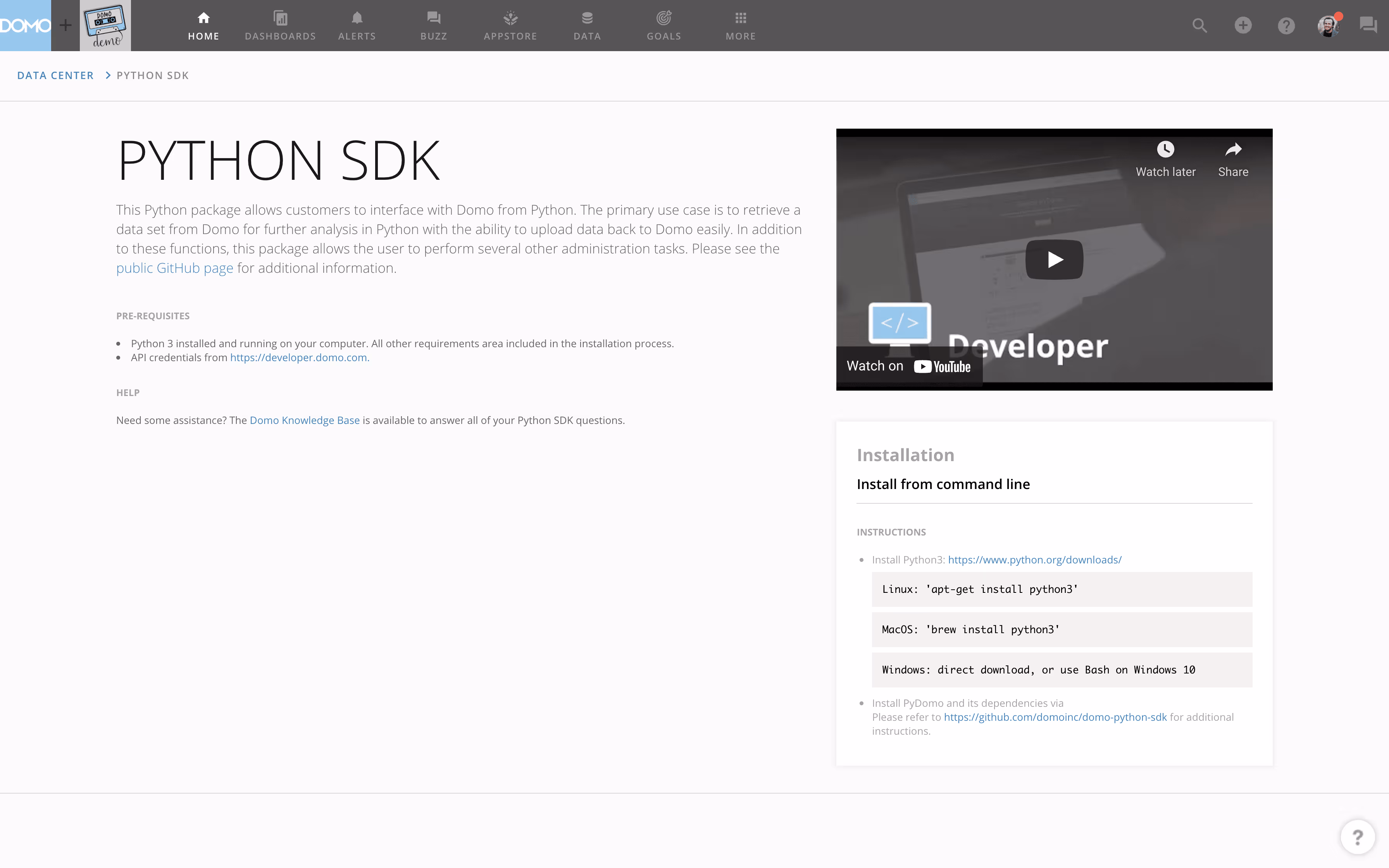The height and width of the screenshot is (868, 1389).
Task: Open the help question mark in the header
Action: tap(1286, 25)
